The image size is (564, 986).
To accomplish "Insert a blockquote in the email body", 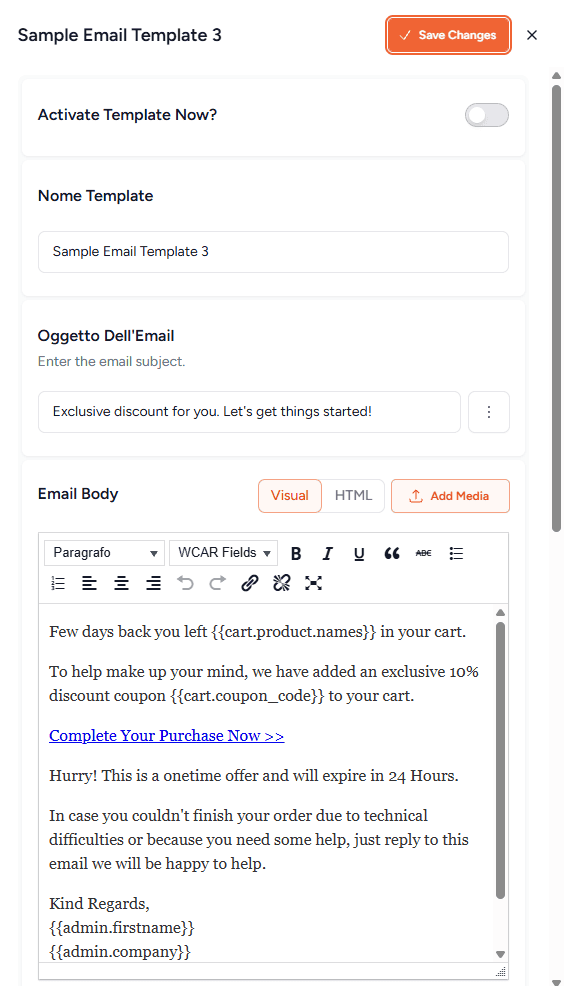I will coord(392,553).
